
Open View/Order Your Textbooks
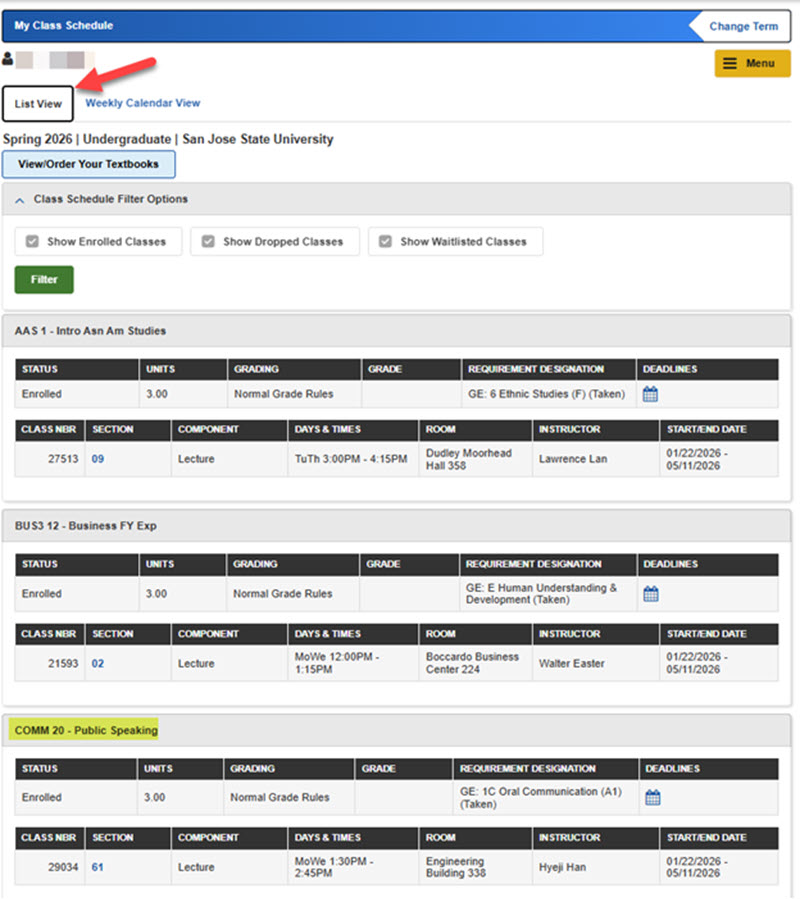coord(88,164)
